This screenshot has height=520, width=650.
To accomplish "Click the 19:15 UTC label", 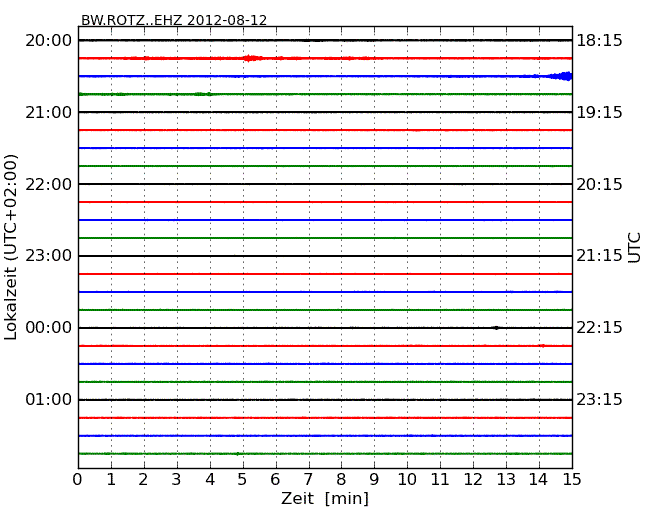I will pos(599,112).
